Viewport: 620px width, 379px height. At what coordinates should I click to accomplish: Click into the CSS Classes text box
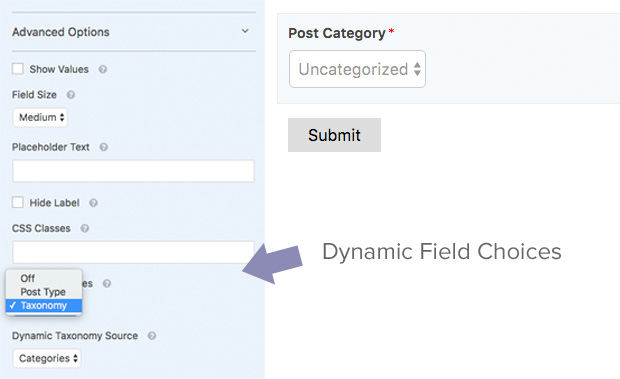pyautogui.click(x=133, y=252)
